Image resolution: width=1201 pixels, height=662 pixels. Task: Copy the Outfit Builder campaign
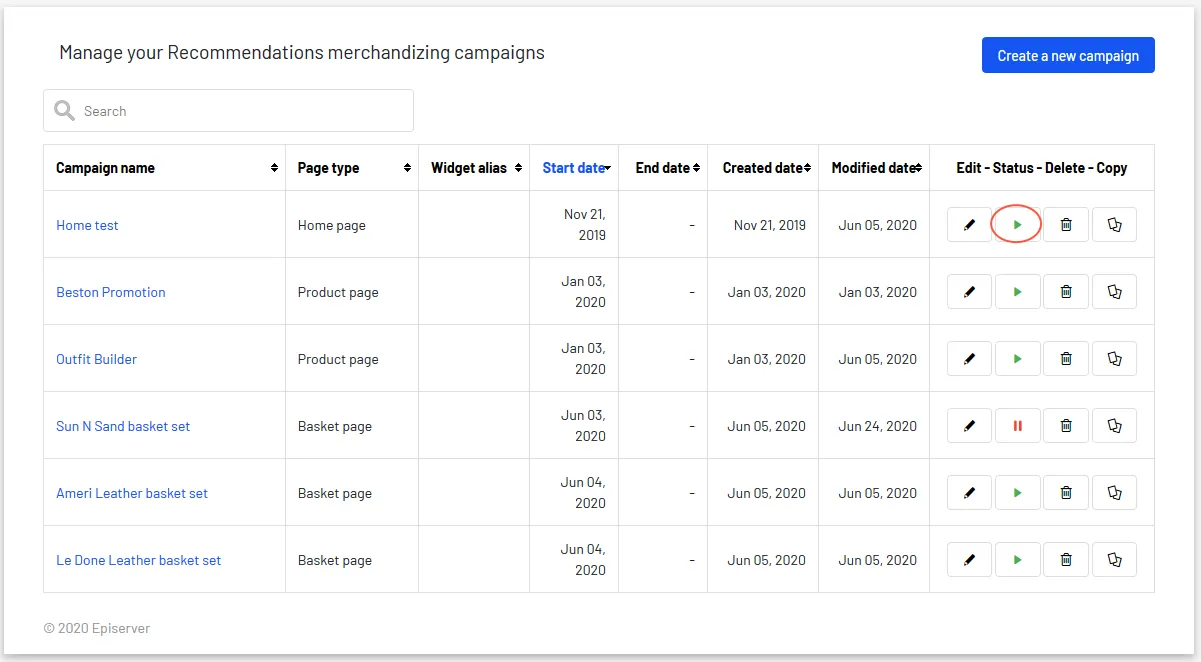click(x=1114, y=359)
